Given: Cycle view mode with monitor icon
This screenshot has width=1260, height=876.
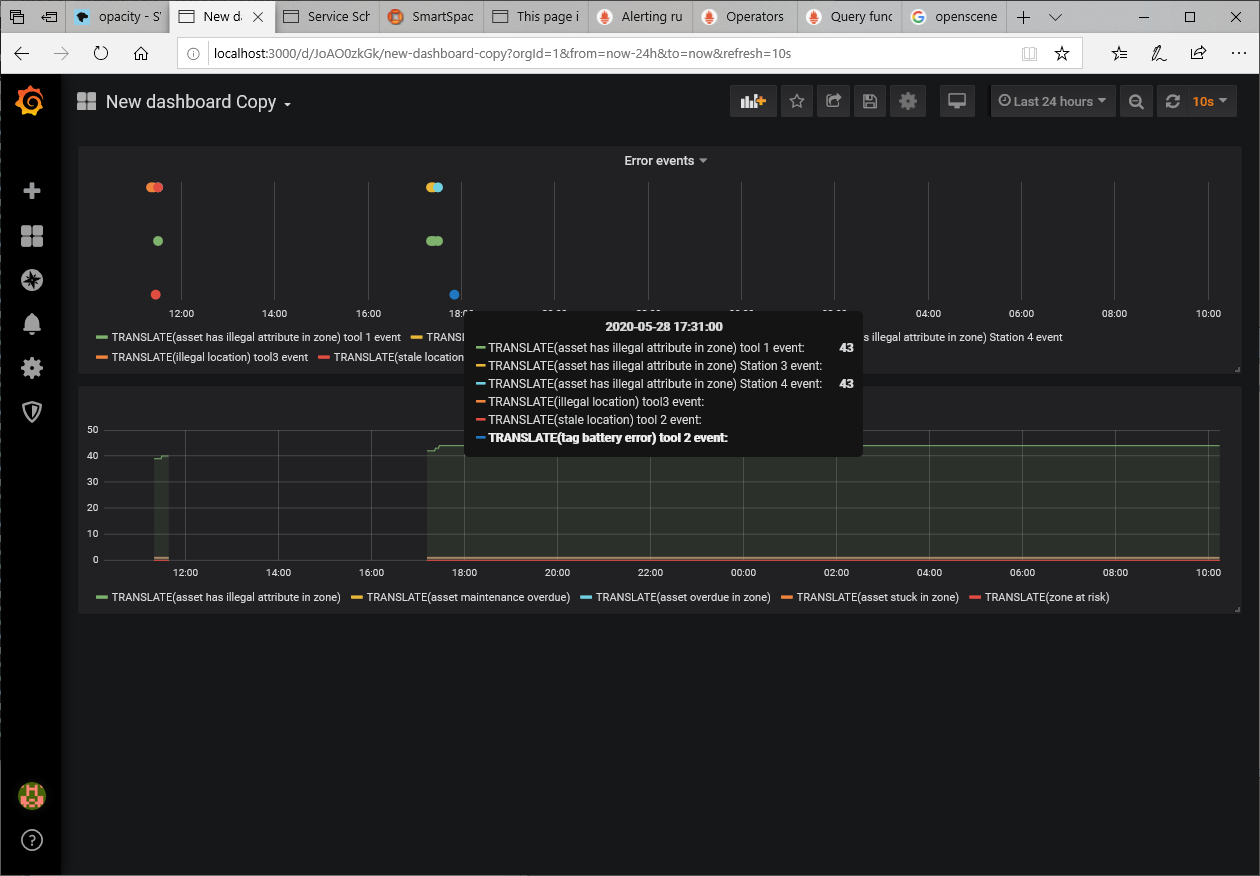Looking at the screenshot, I should [958, 101].
